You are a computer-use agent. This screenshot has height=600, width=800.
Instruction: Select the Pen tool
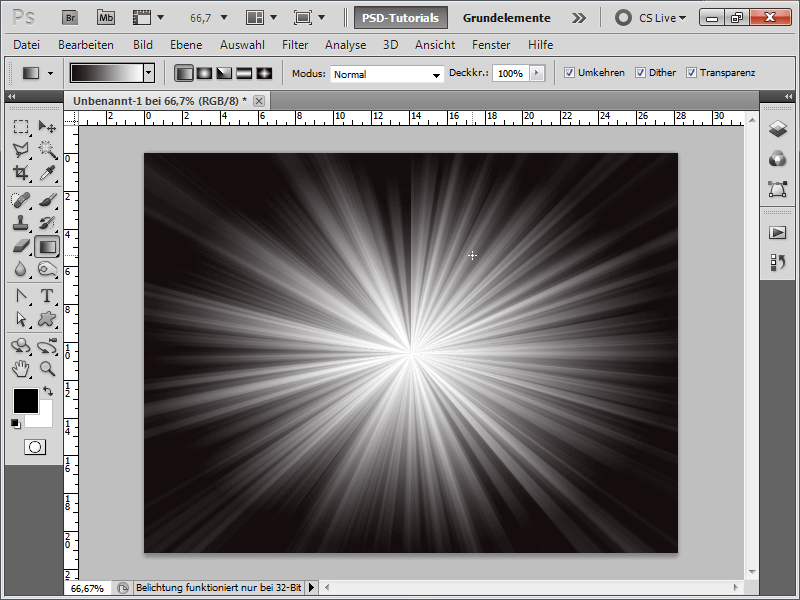click(x=21, y=296)
